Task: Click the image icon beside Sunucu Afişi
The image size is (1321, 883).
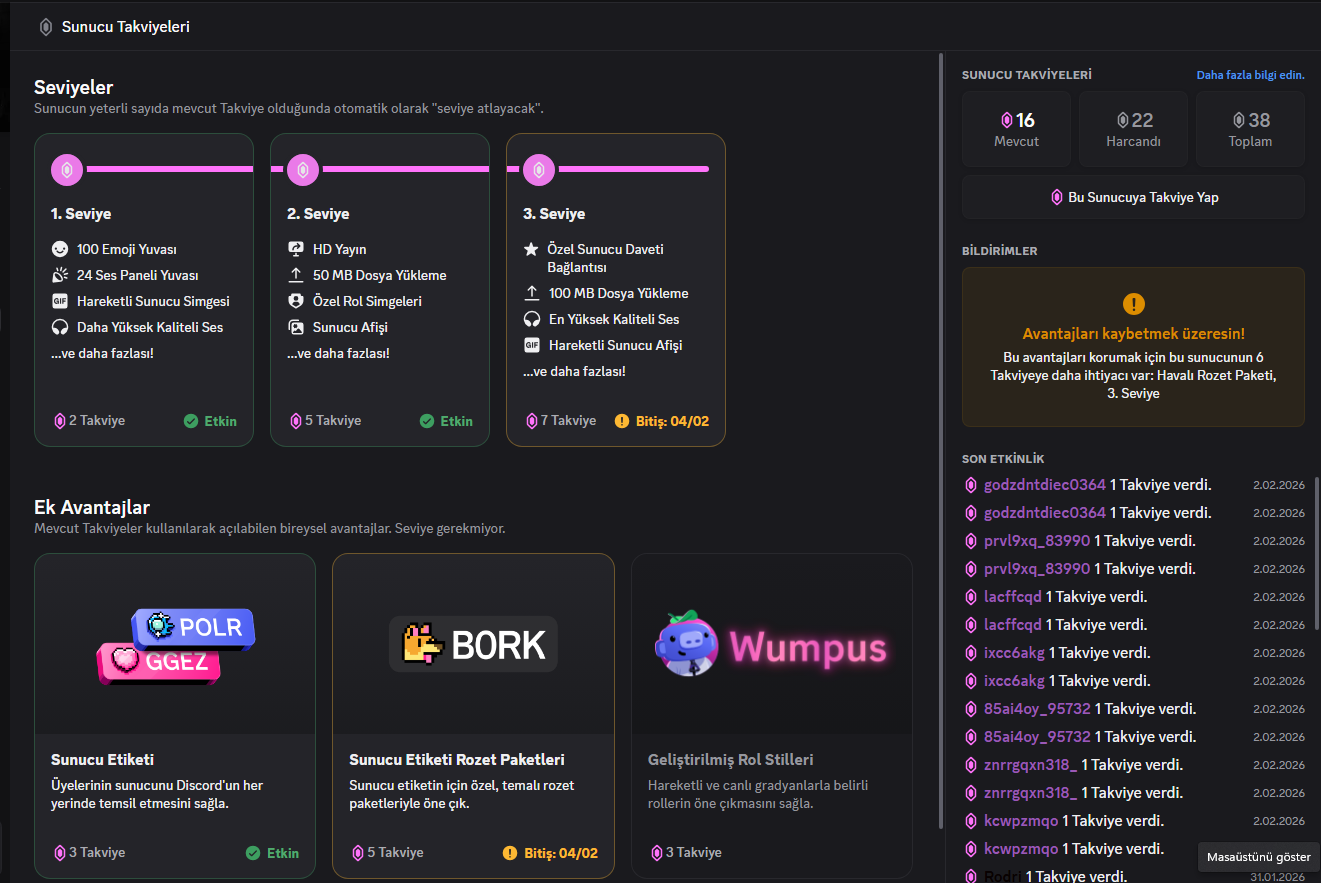Action: tap(296, 327)
